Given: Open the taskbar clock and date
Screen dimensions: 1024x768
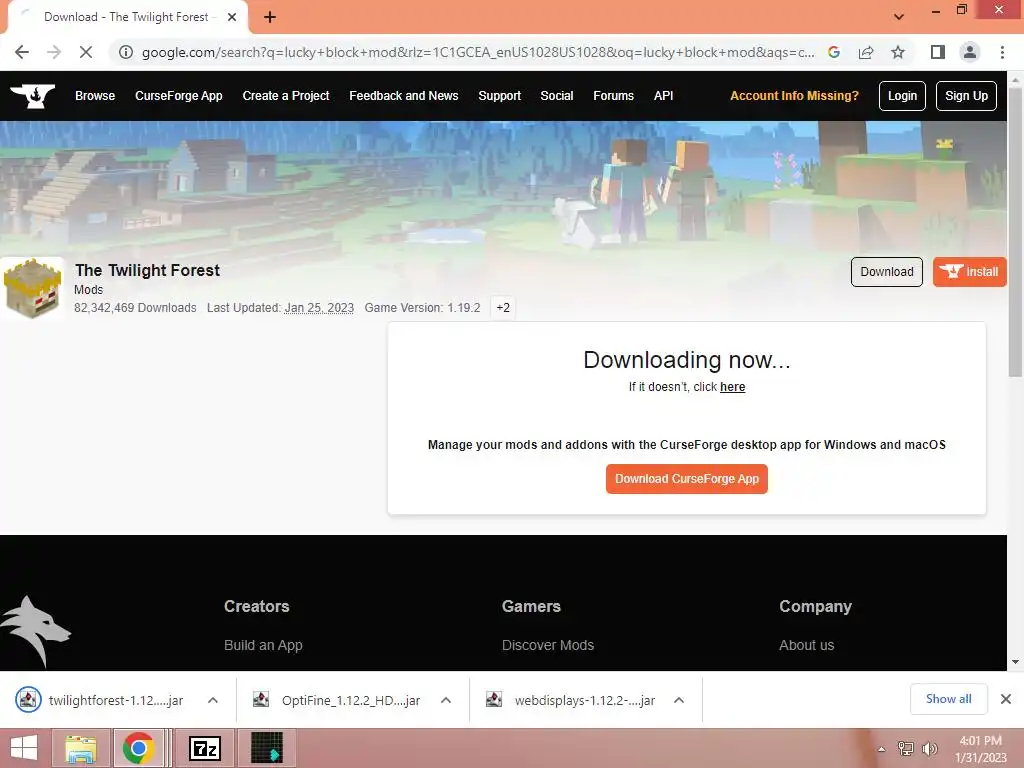Looking at the screenshot, I should (982, 749).
